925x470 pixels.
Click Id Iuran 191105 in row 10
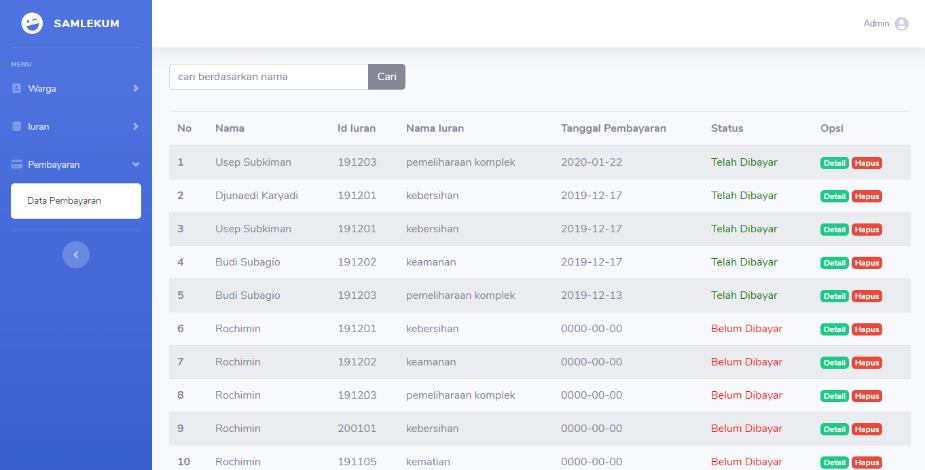(357, 461)
